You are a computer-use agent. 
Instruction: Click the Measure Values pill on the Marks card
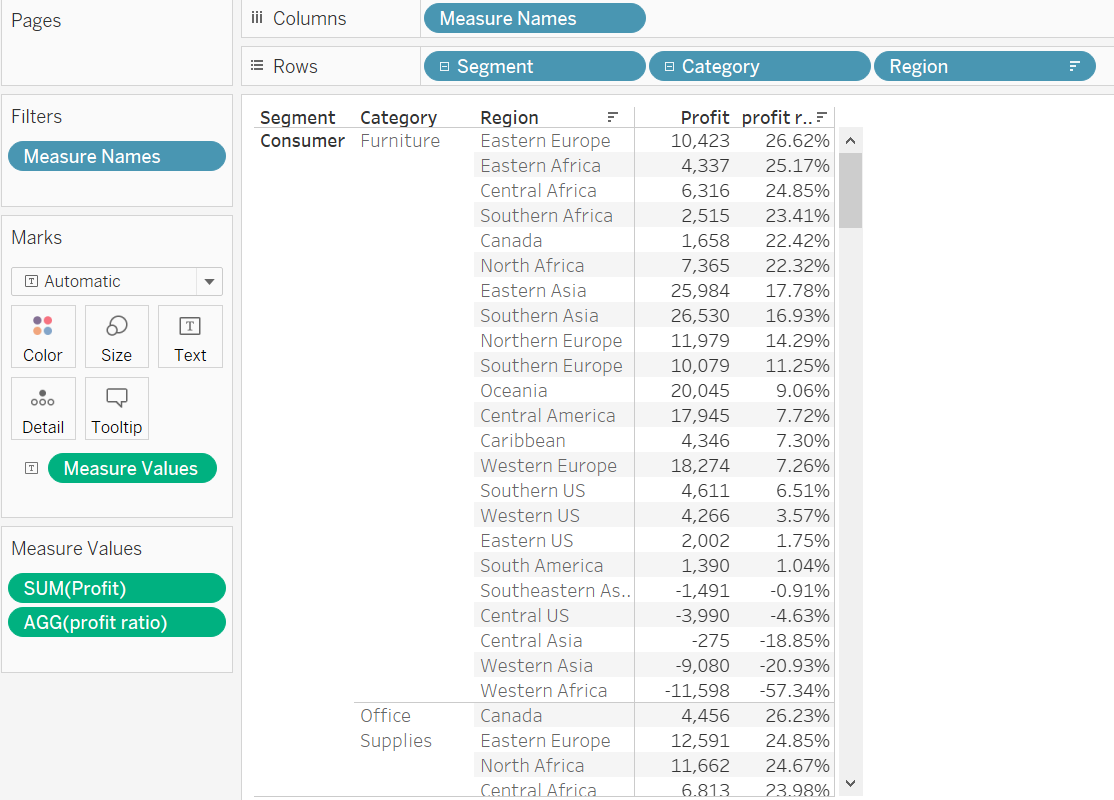132,468
